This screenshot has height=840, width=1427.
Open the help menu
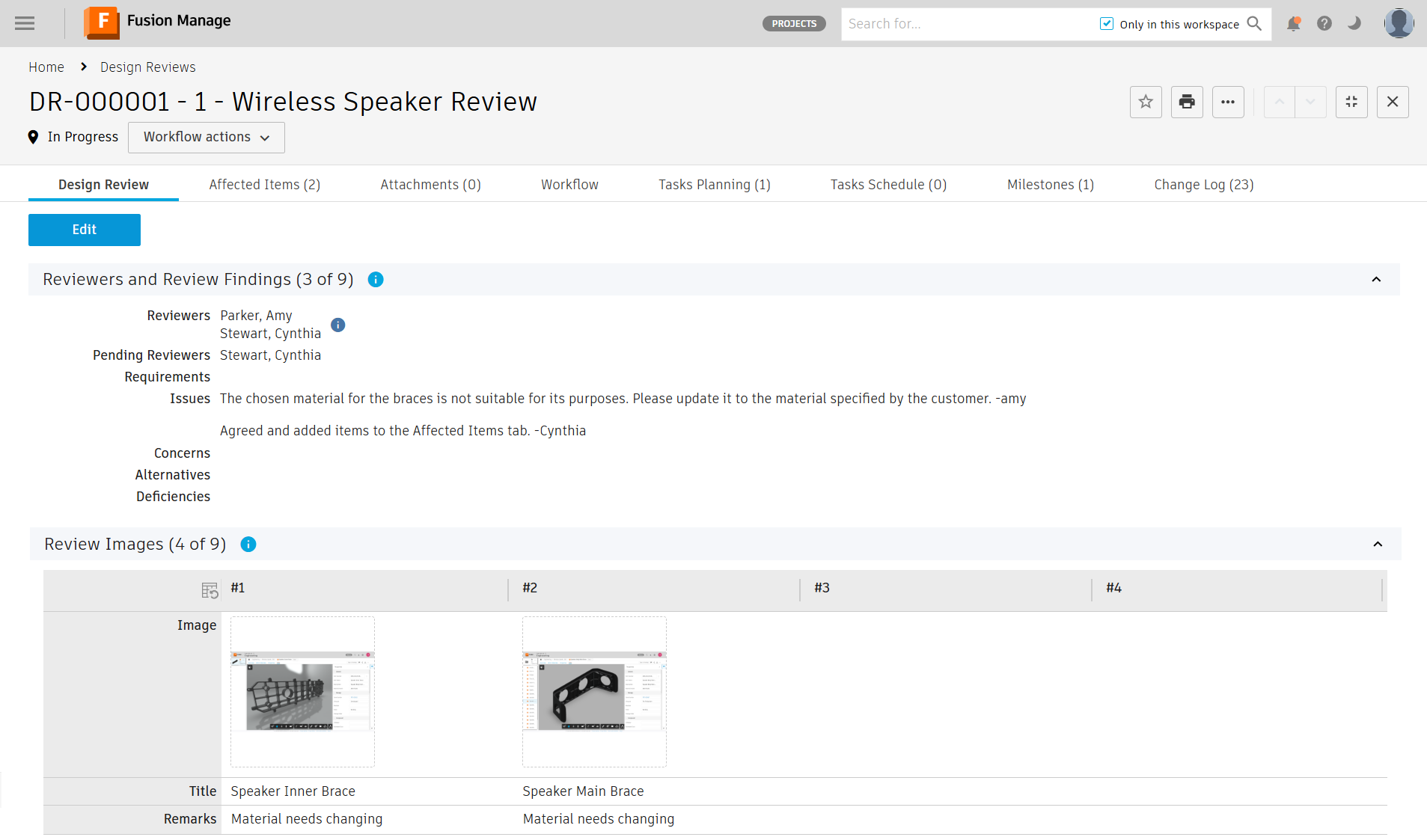click(1323, 23)
